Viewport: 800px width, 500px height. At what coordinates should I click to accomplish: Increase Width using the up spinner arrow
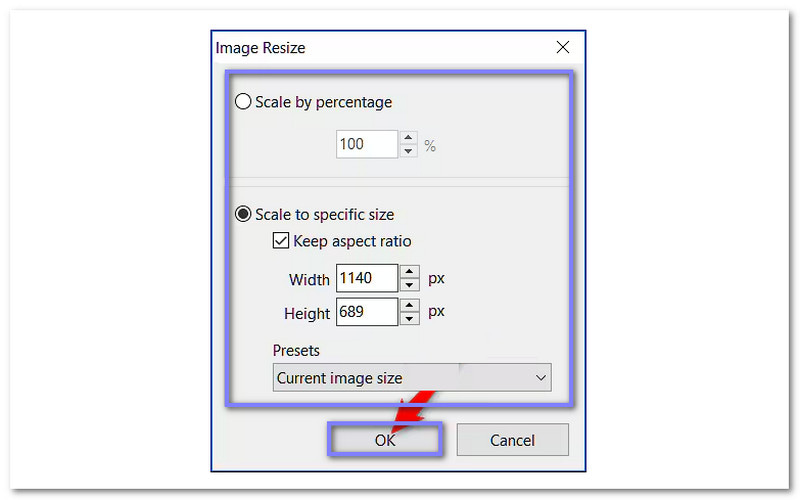click(409, 271)
